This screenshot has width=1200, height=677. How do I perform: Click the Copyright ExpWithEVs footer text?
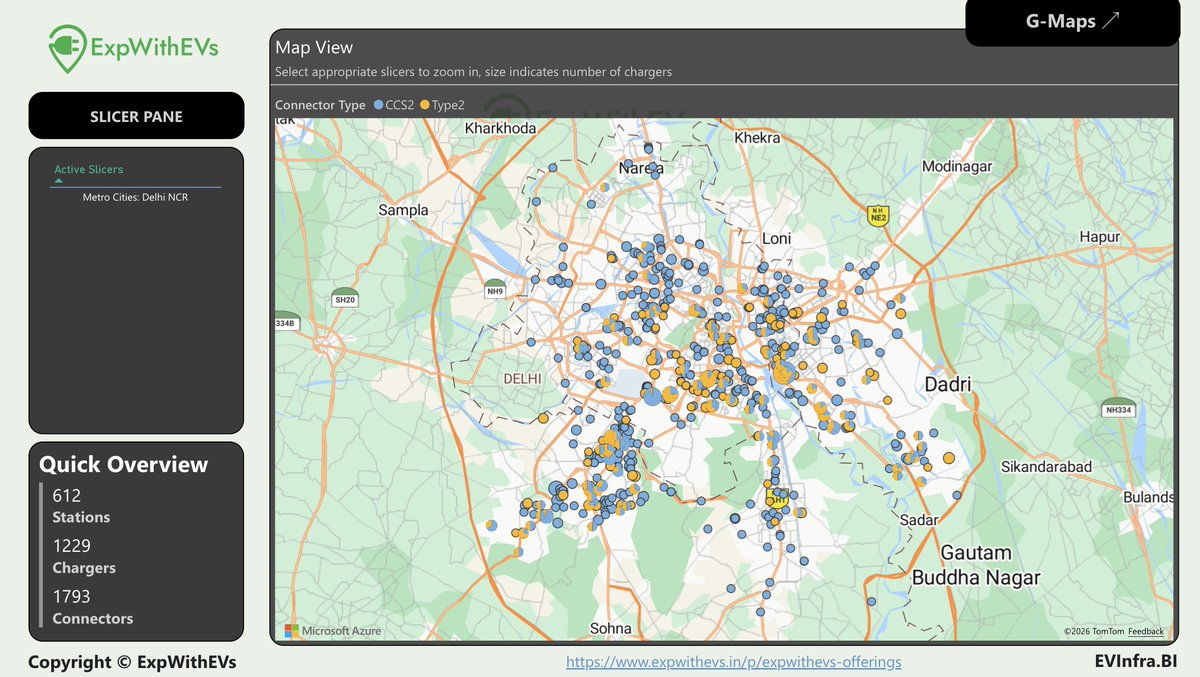[132, 662]
